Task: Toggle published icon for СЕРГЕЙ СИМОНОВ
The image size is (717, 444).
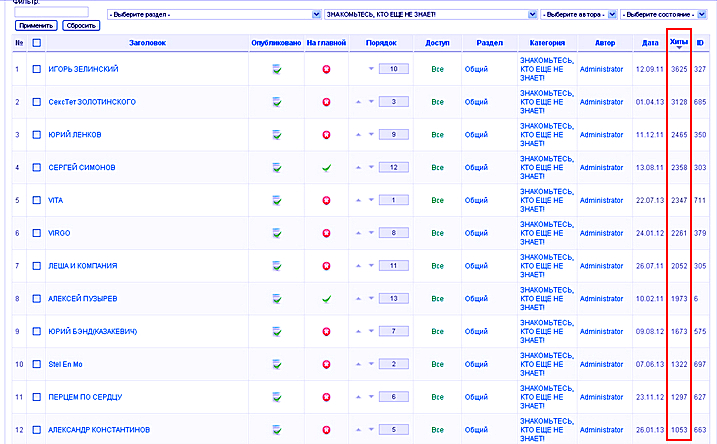Action: (277, 168)
